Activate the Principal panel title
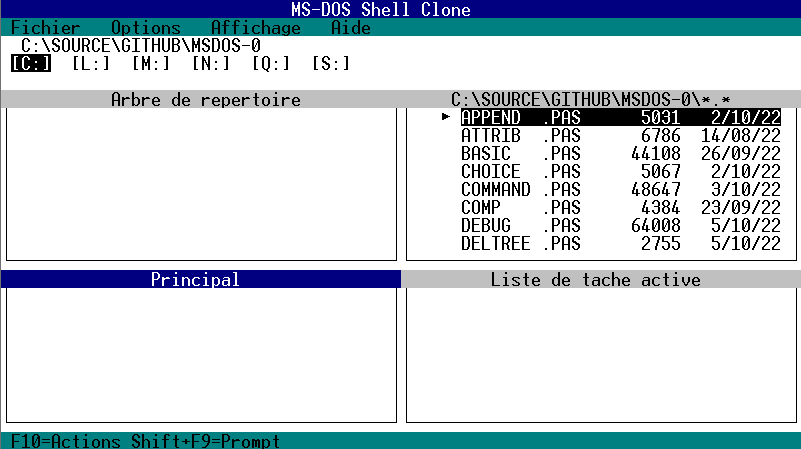 [x=195, y=280]
